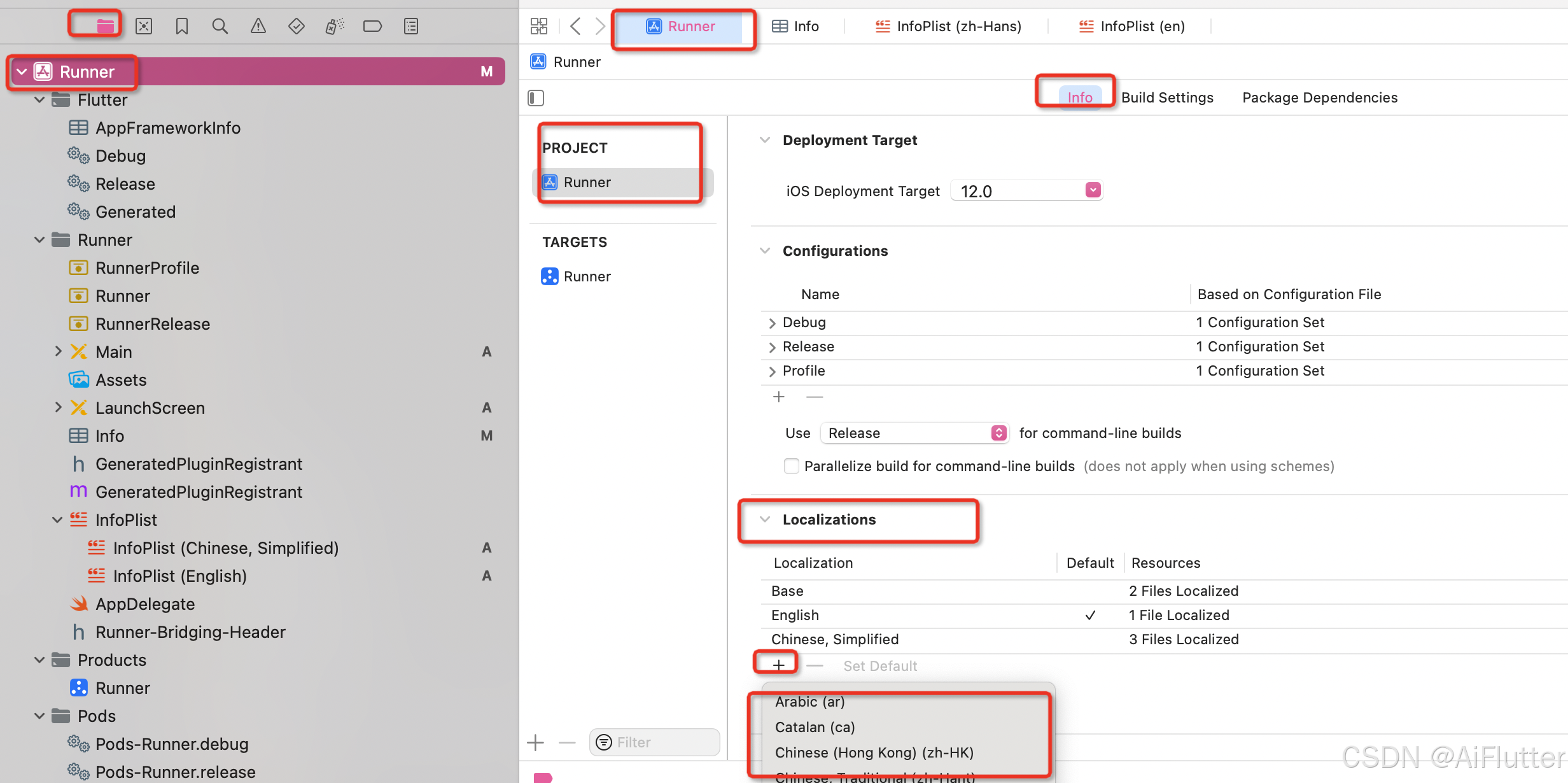The image size is (1568, 783).
Task: Go back with the left chevron
Action: pos(575,26)
